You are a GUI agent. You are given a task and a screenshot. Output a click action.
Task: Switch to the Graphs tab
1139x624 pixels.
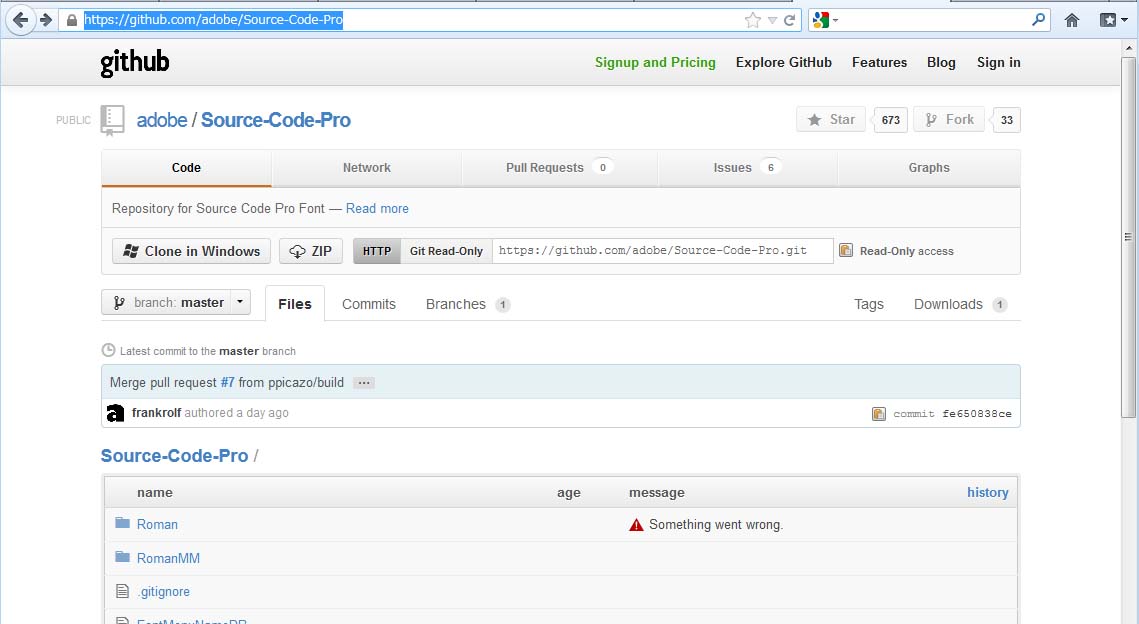point(929,168)
